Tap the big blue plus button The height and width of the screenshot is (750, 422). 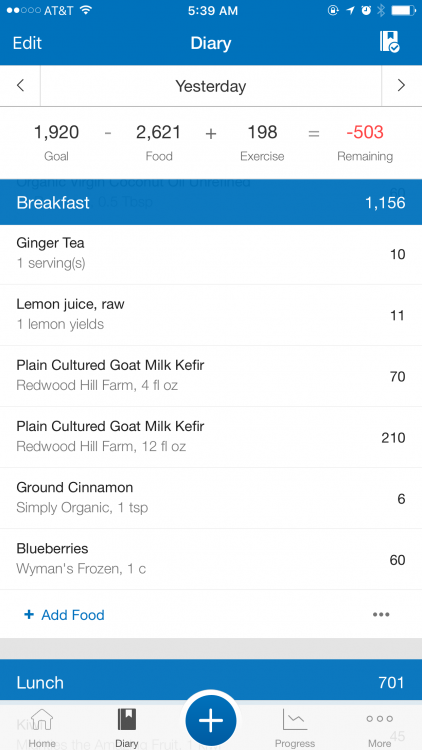tap(211, 720)
